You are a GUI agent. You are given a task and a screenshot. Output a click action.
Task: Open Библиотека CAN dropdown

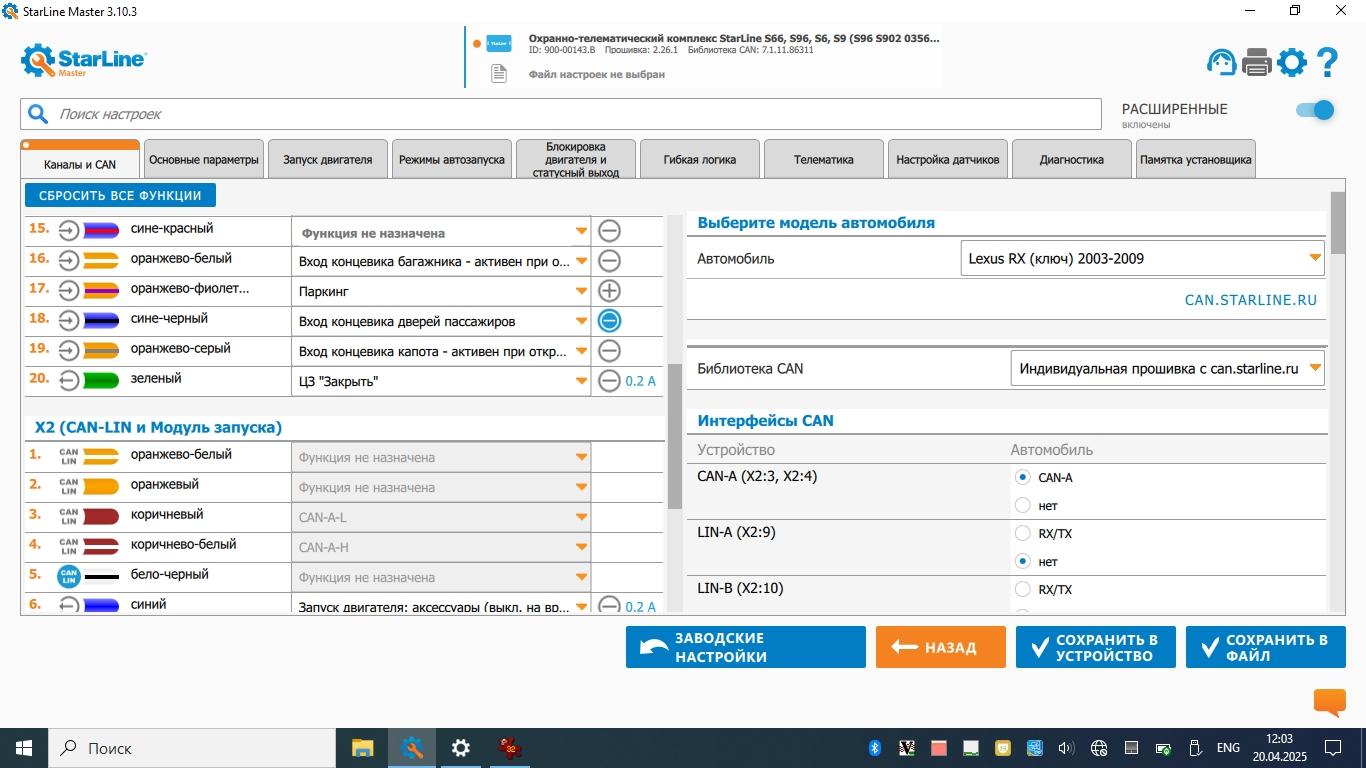1168,368
